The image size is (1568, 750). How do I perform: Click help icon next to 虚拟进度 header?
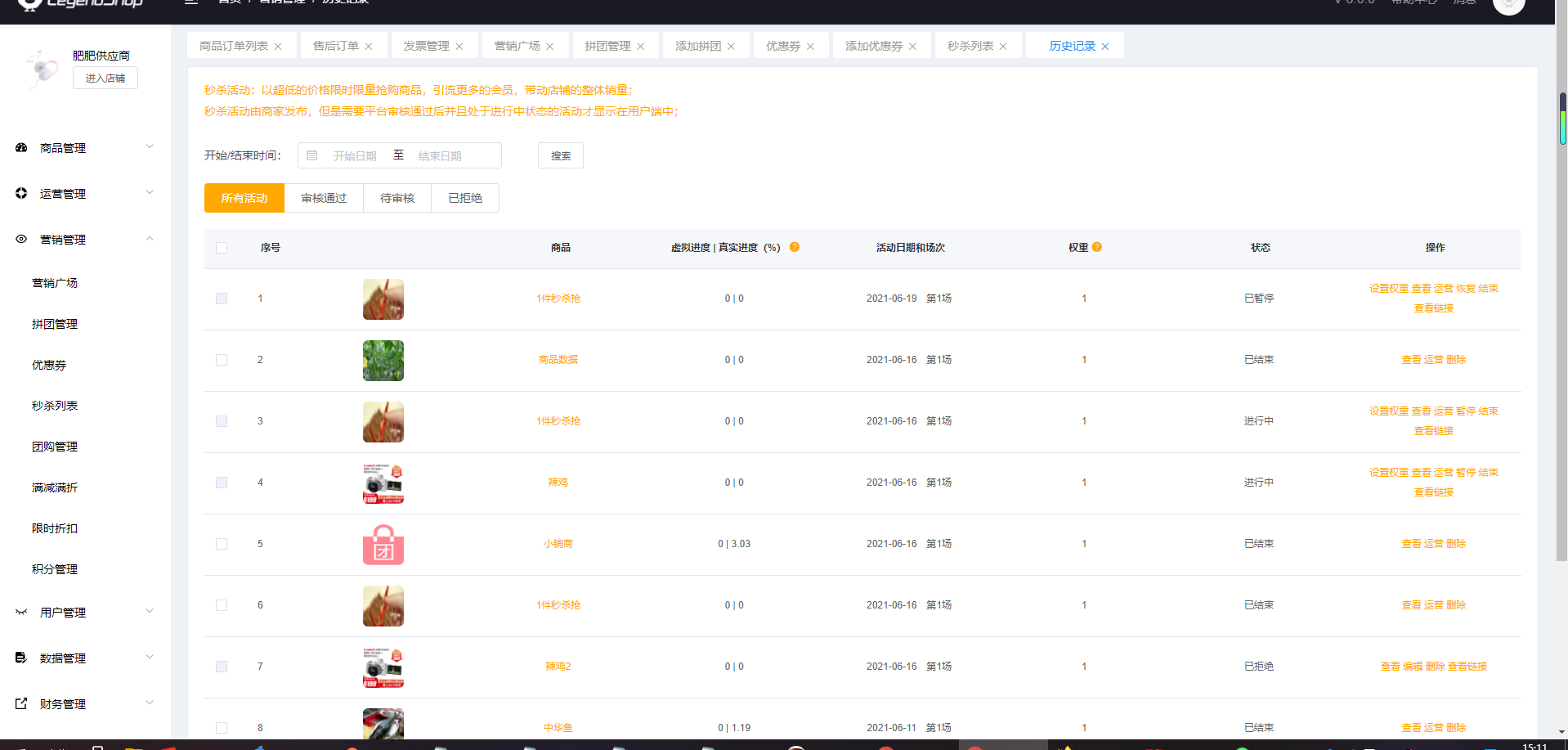click(x=795, y=247)
